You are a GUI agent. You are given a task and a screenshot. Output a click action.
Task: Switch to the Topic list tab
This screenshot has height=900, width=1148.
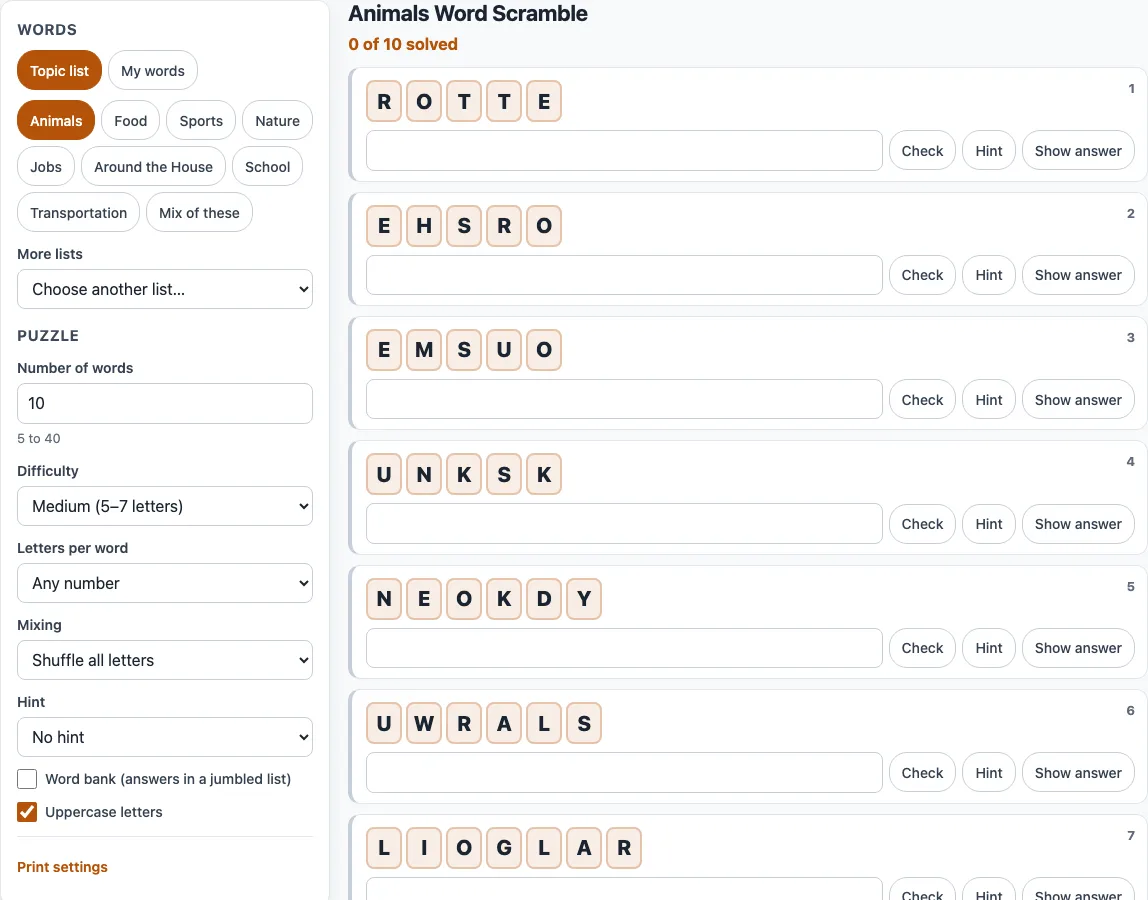(59, 70)
